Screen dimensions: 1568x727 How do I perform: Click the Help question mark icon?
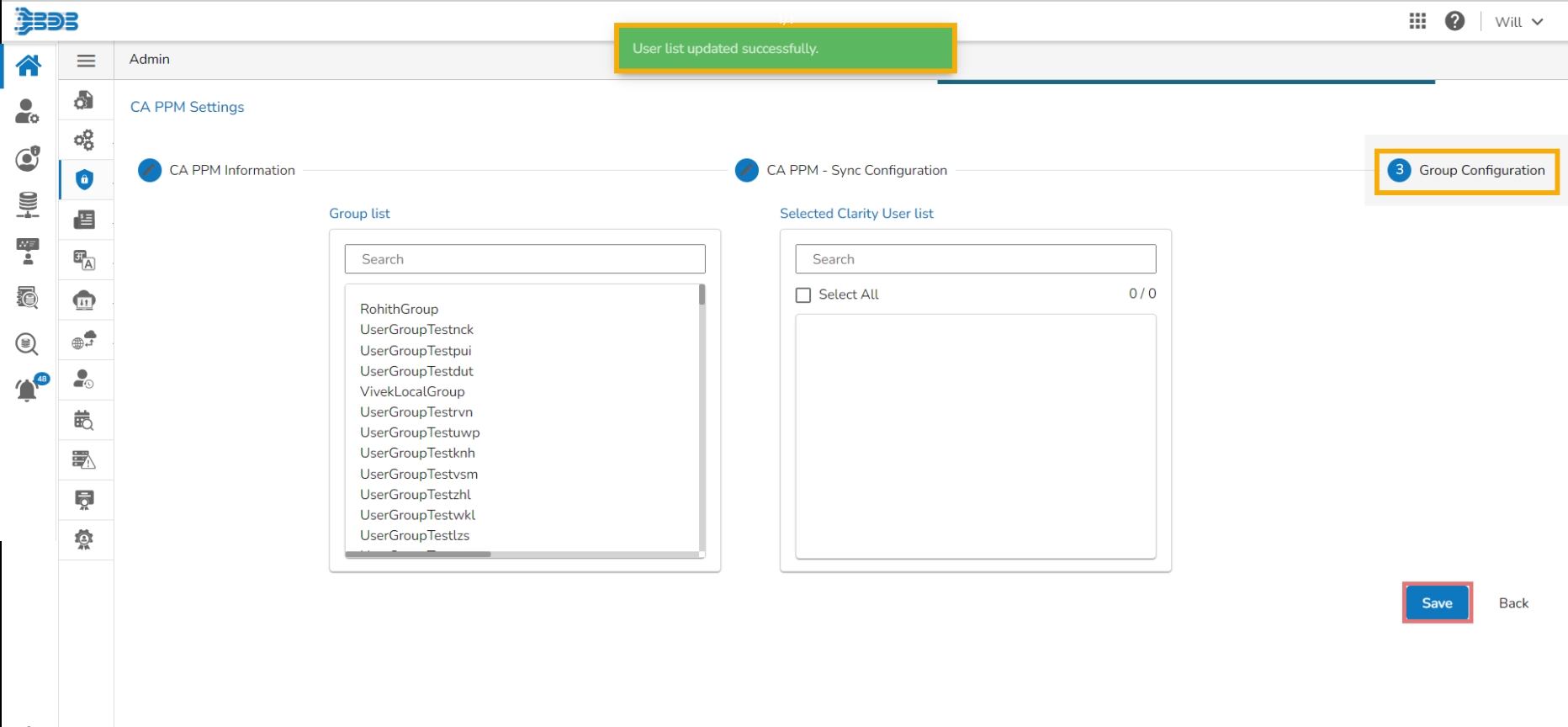coord(1454,21)
